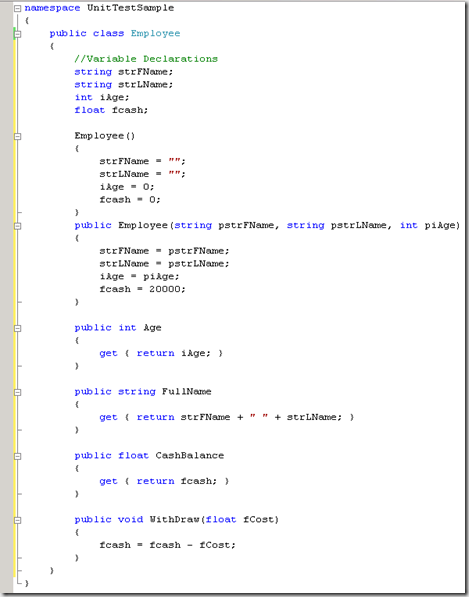Collapse the public int Age property
469x597 pixels.
pyautogui.click(x=17, y=328)
